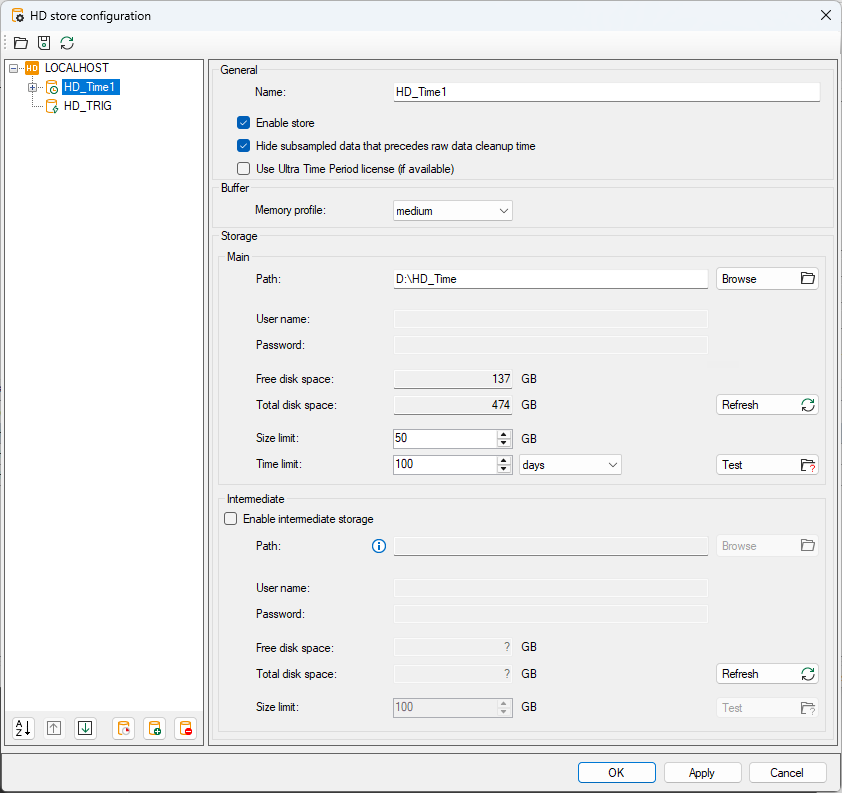The width and height of the screenshot is (842, 793).
Task: Click the Apply button
Action: tap(702, 772)
